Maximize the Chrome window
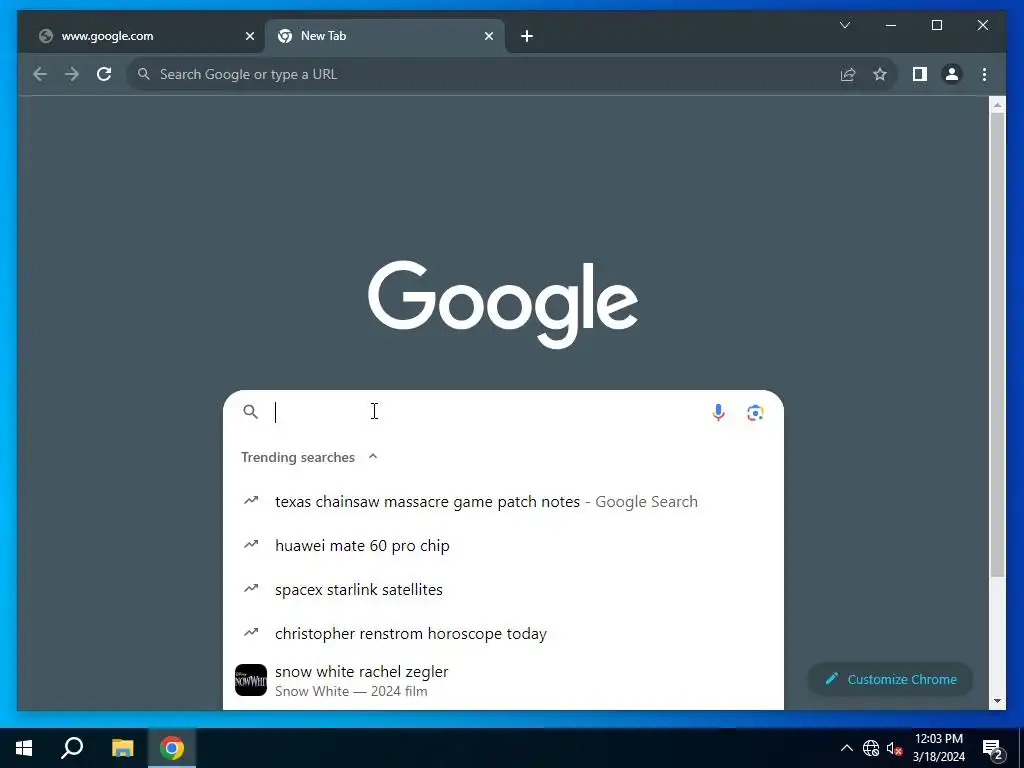This screenshot has height=768, width=1024. [936, 25]
